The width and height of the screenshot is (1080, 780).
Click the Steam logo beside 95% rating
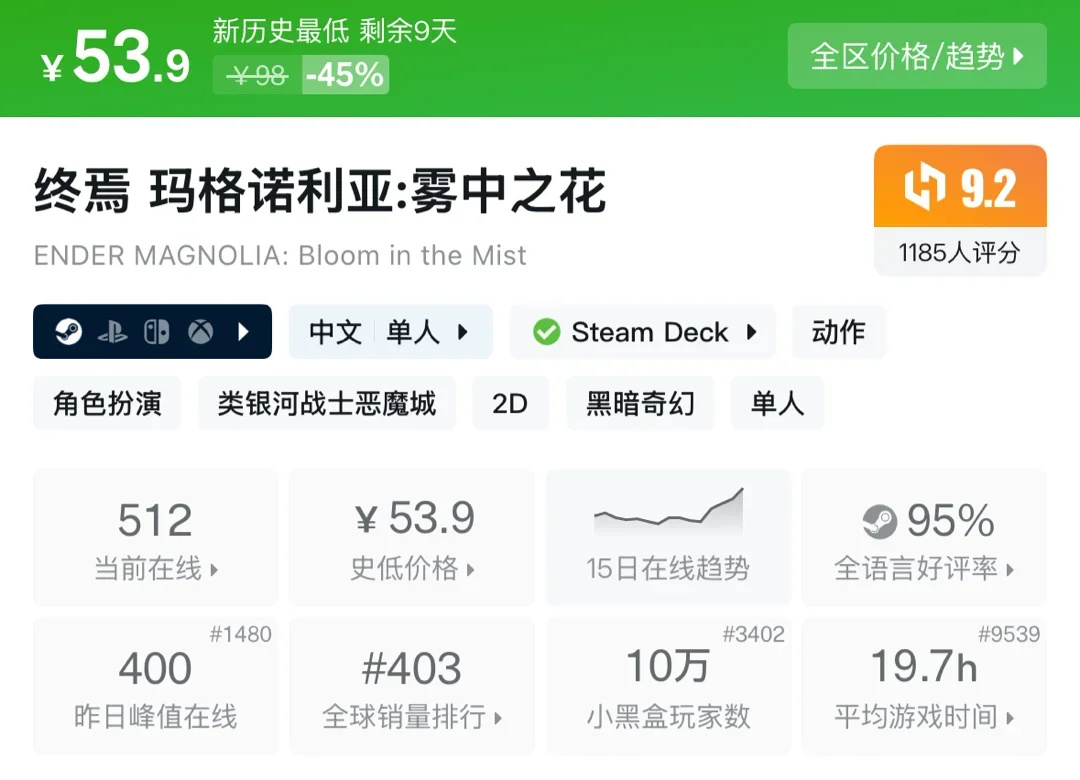pos(880,521)
